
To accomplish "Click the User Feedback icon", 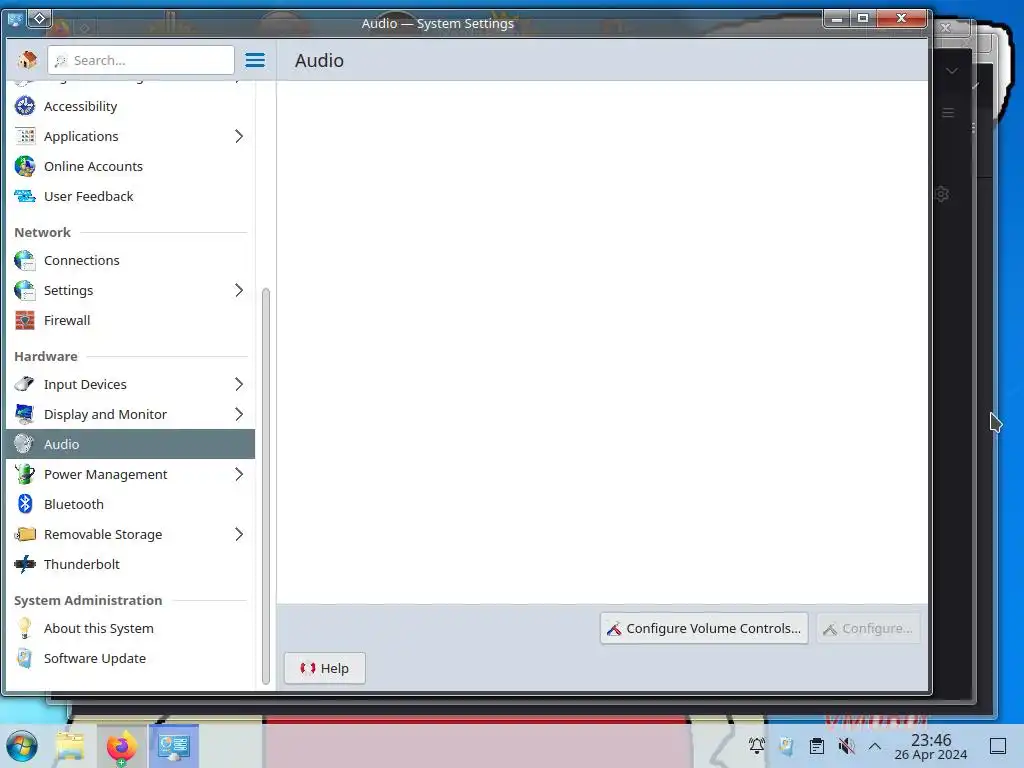I will [x=25, y=196].
